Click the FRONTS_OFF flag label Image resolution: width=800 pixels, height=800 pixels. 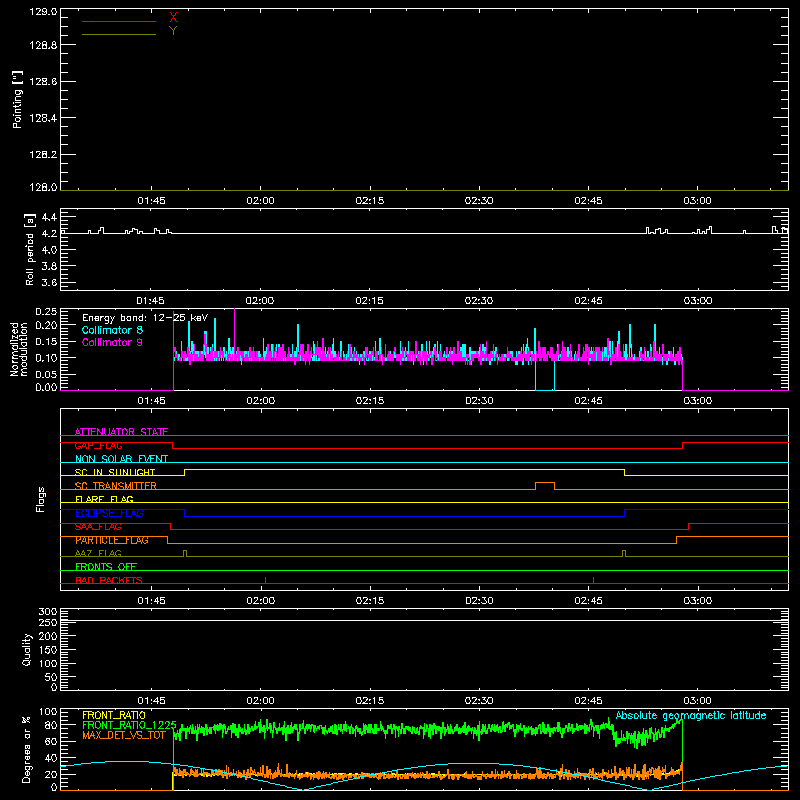coord(106,567)
